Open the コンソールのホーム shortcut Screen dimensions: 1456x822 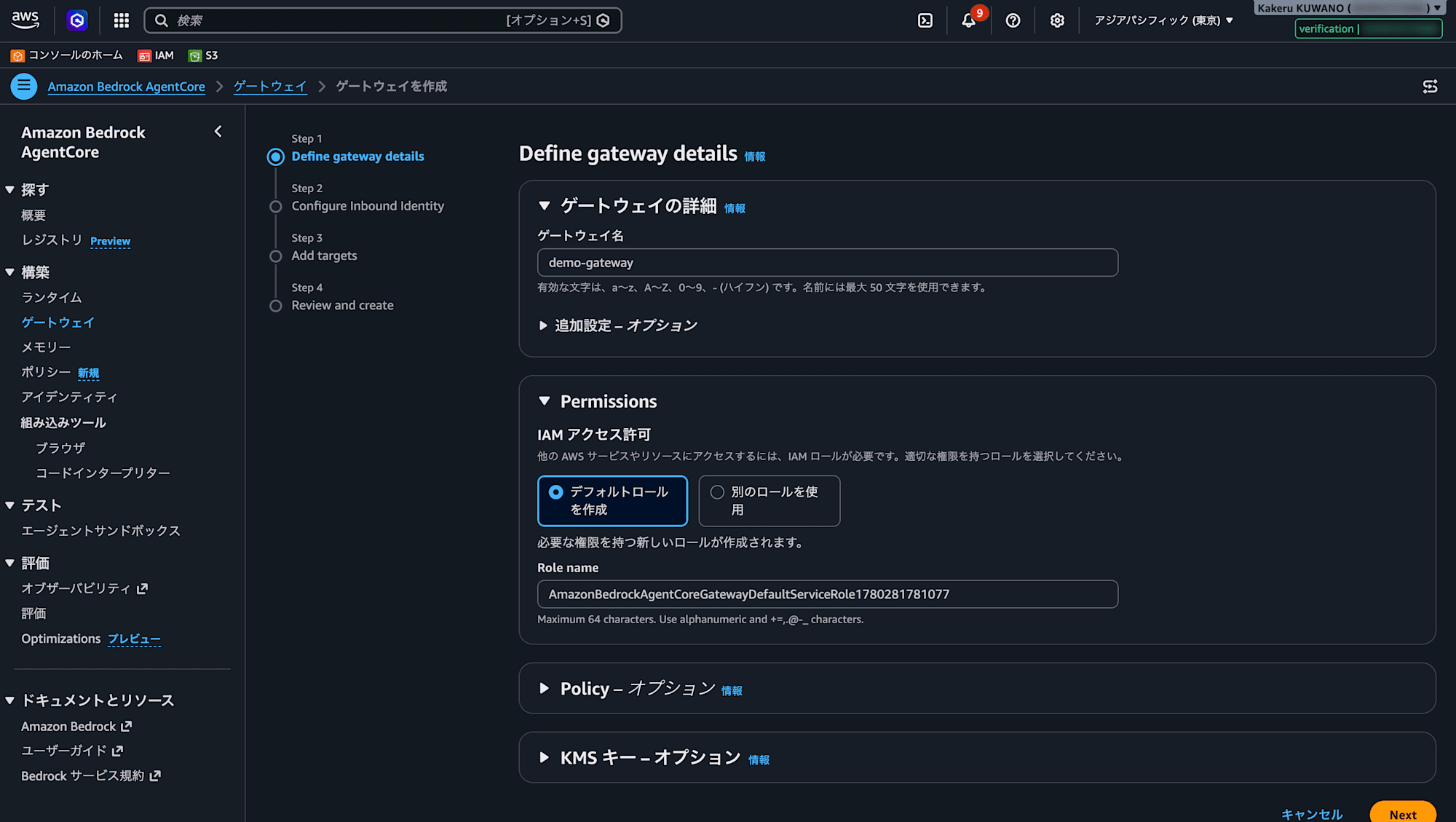pyautogui.click(x=67, y=55)
